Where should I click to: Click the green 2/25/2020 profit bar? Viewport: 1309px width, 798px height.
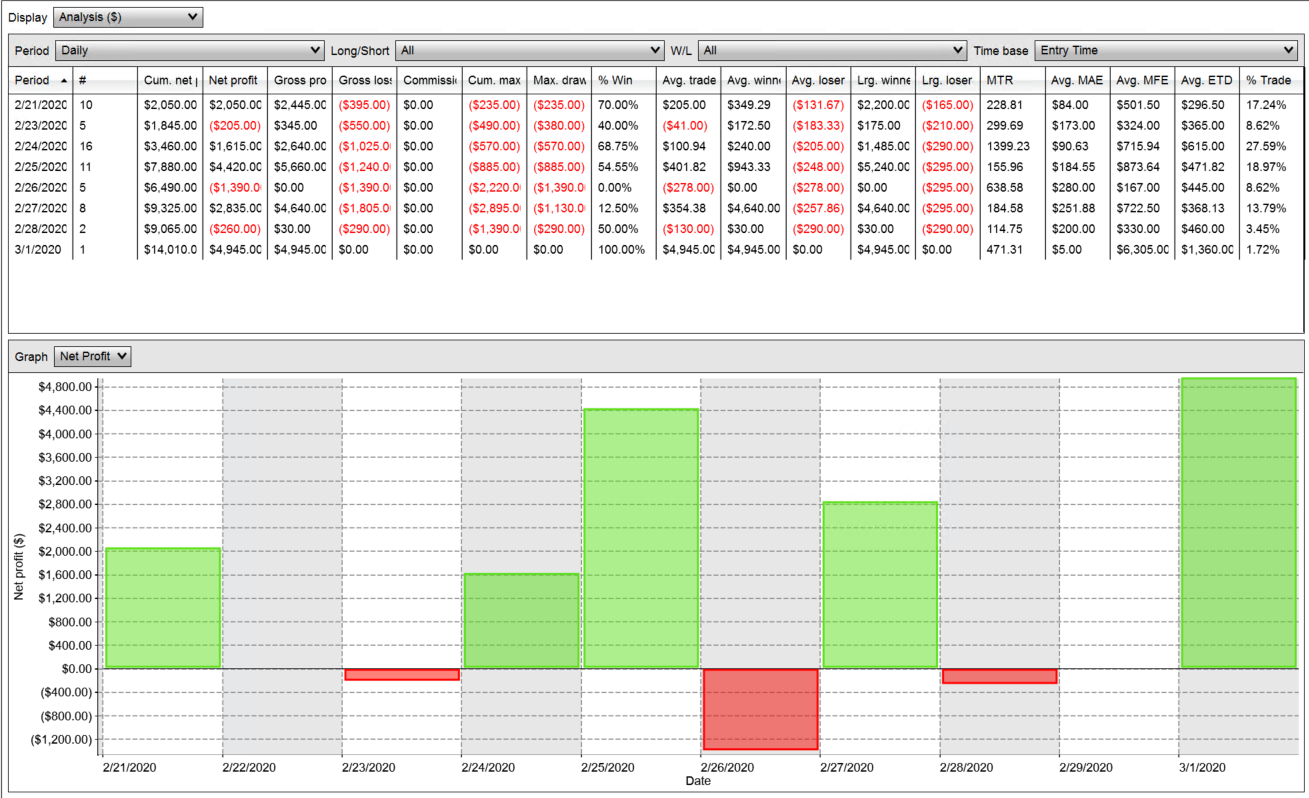(641, 538)
